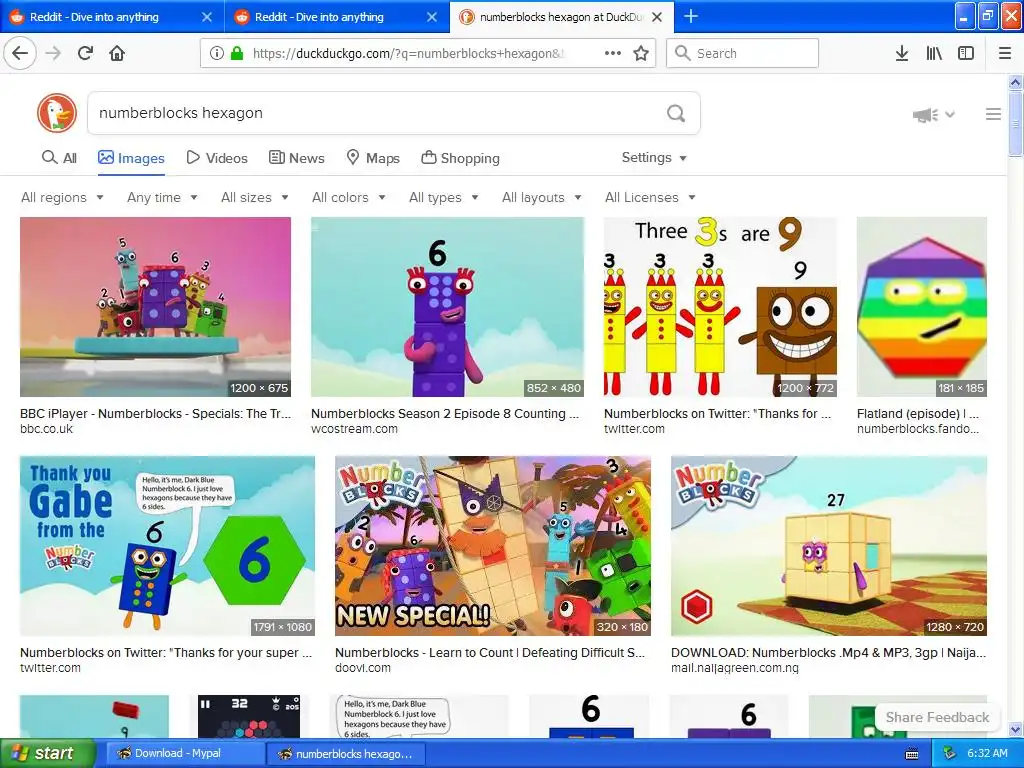The width and height of the screenshot is (1024, 768).
Task: Open the Downloads arrow icon
Action: [x=902, y=53]
